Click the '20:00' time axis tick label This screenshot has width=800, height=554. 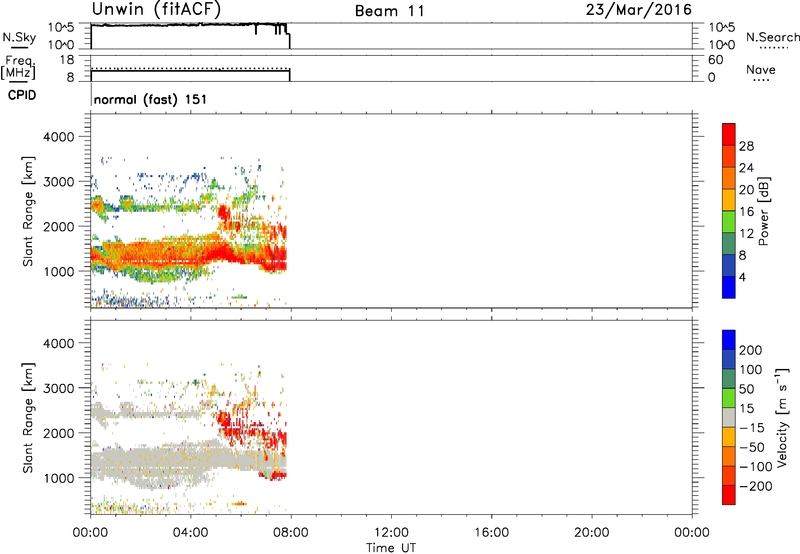pos(591,533)
